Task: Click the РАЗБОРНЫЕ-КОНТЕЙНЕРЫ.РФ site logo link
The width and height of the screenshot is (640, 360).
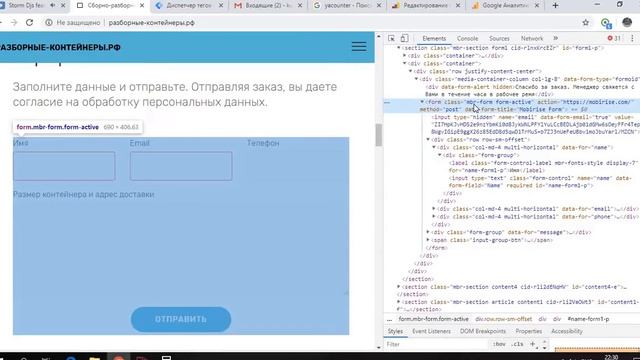Action: click(60, 47)
